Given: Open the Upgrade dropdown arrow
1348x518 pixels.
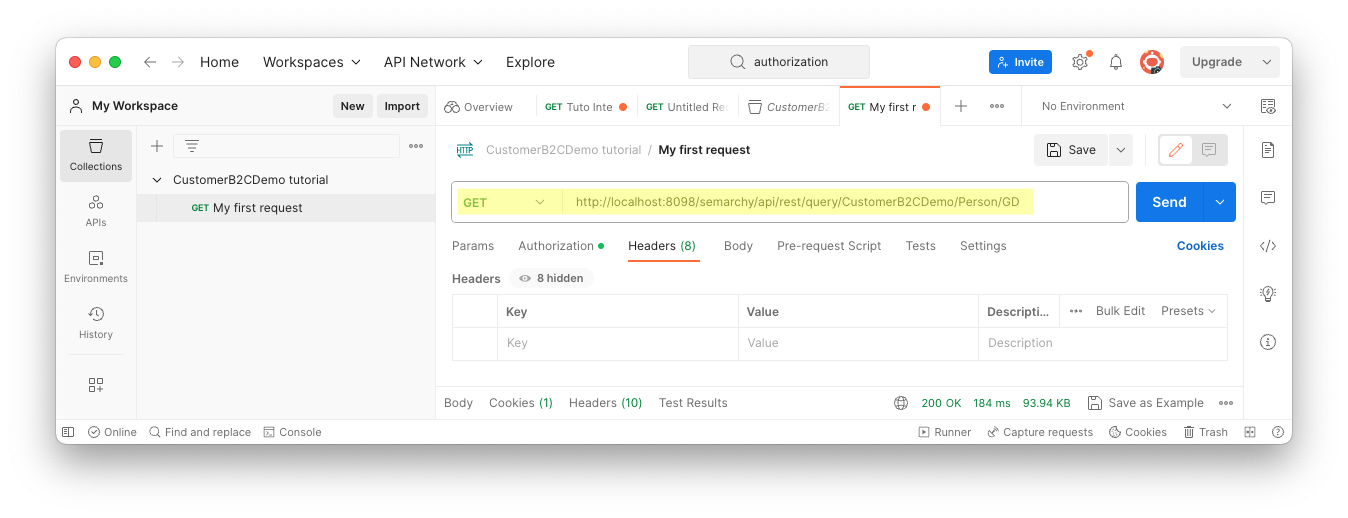Looking at the screenshot, I should click(x=1267, y=62).
